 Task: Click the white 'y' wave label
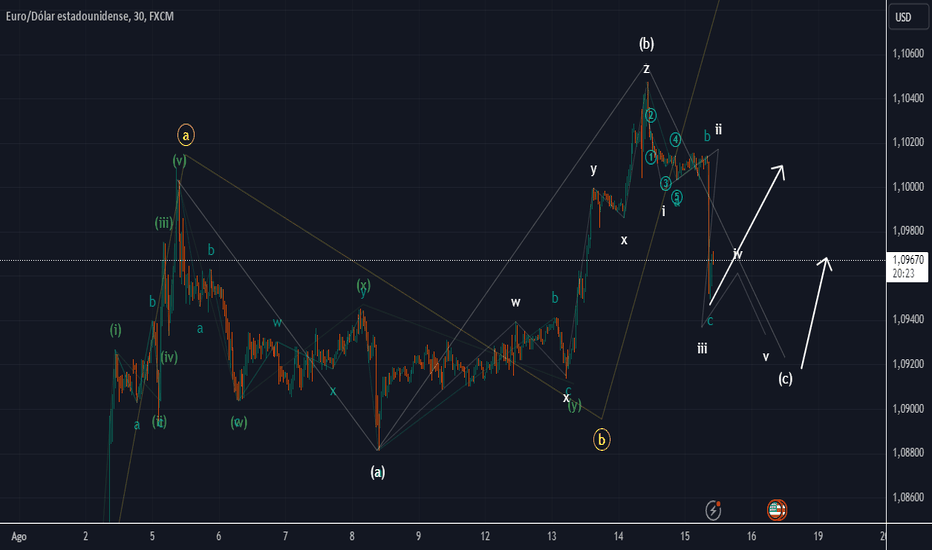593,169
